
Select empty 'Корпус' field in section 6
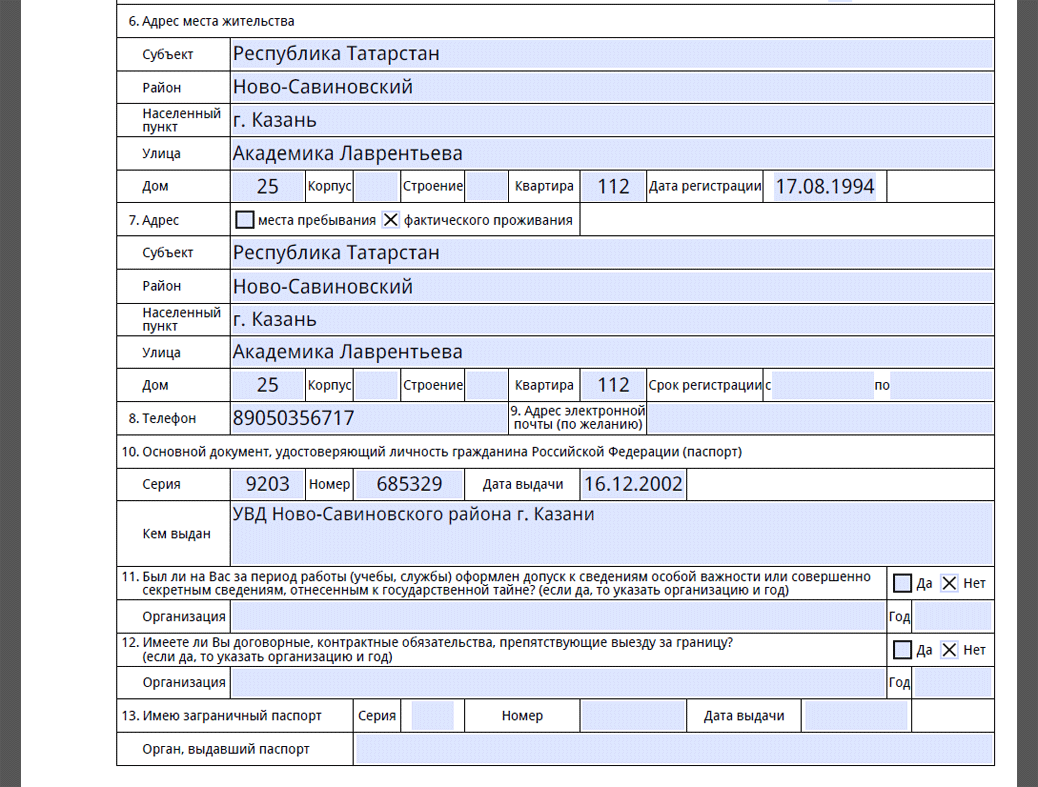coord(376,187)
